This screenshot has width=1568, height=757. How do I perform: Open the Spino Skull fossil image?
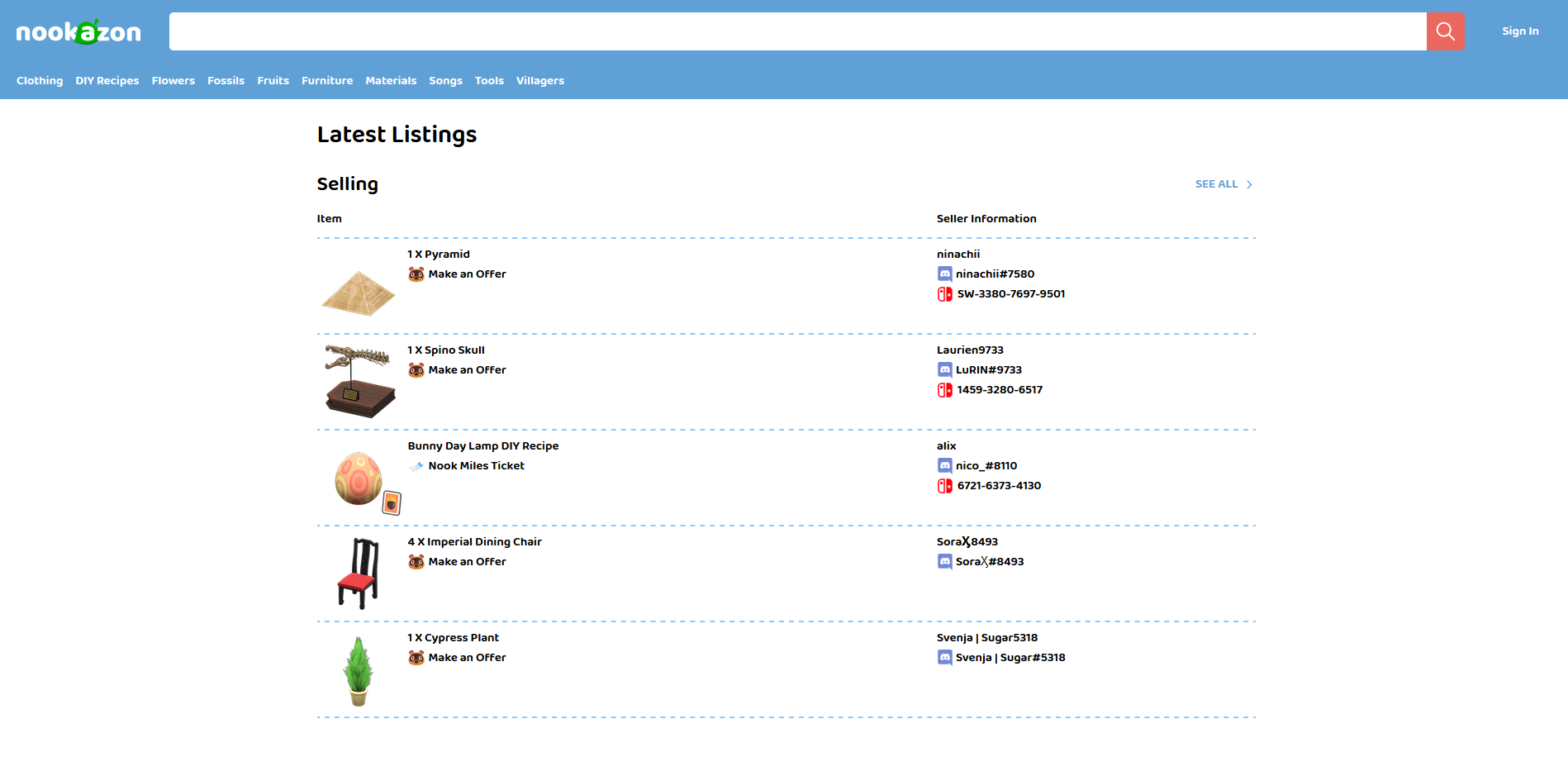(x=359, y=382)
